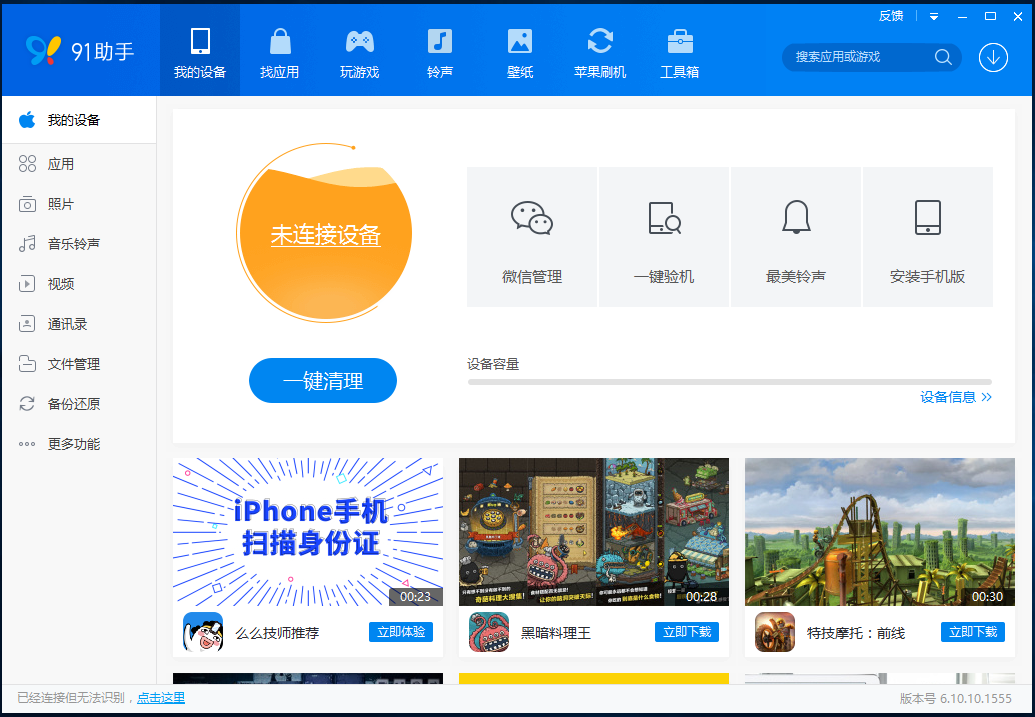Play the 特技摩托：前线 video thumbnail
The image size is (1035, 717).
(880, 532)
